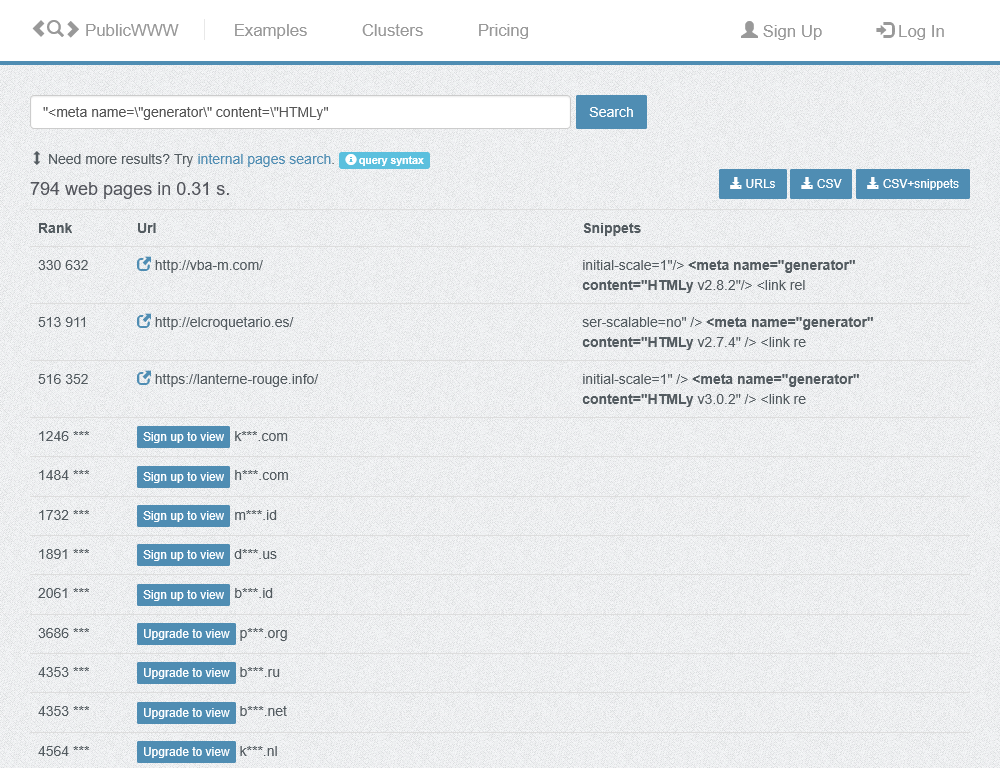This screenshot has width=1000, height=768.
Task: Open external link icon for vba-m.com
Action: (x=144, y=265)
